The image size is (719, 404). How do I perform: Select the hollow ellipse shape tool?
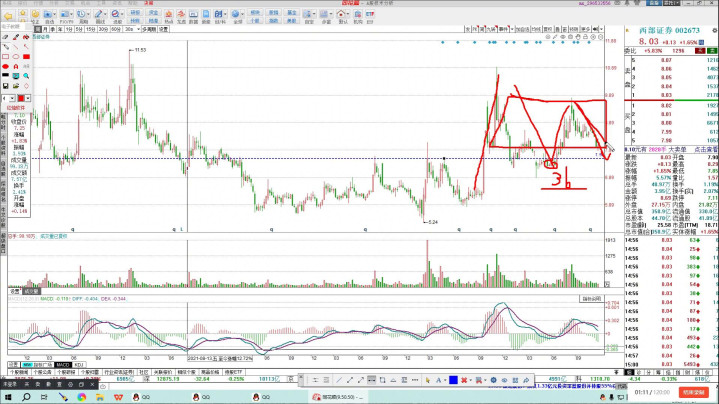click(16, 57)
